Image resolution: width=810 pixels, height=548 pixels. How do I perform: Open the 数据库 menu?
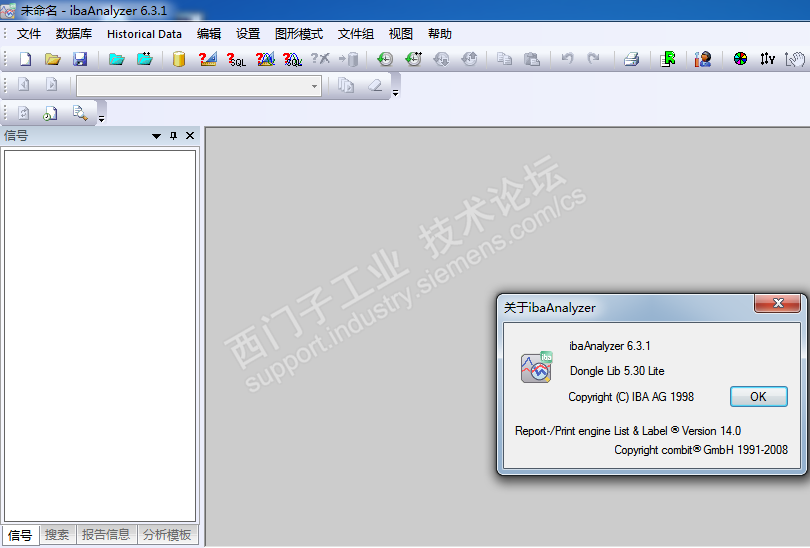(x=74, y=34)
